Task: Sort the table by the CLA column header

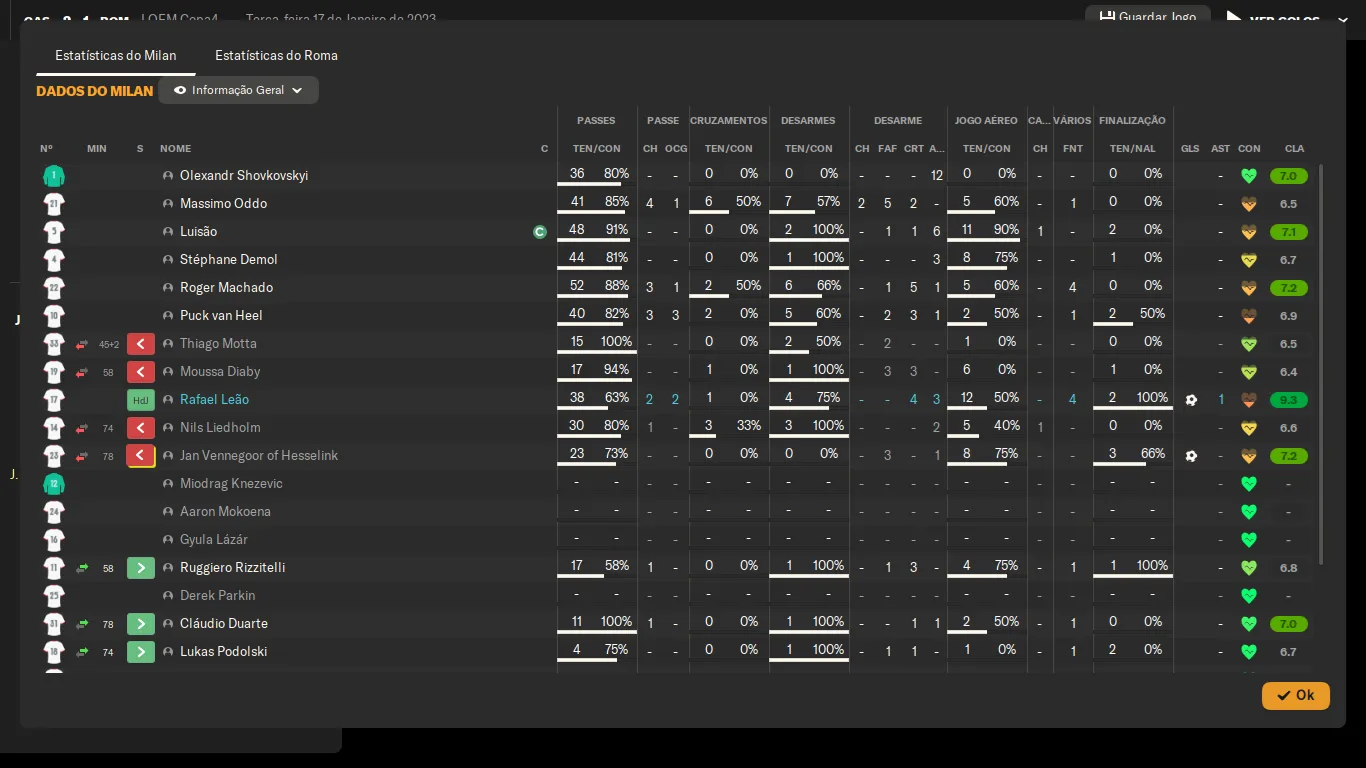Action: click(x=1294, y=149)
